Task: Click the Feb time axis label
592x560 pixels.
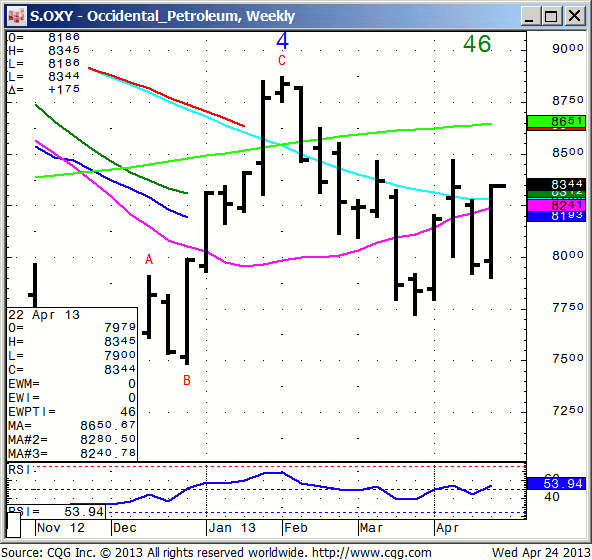Action: tap(296, 528)
